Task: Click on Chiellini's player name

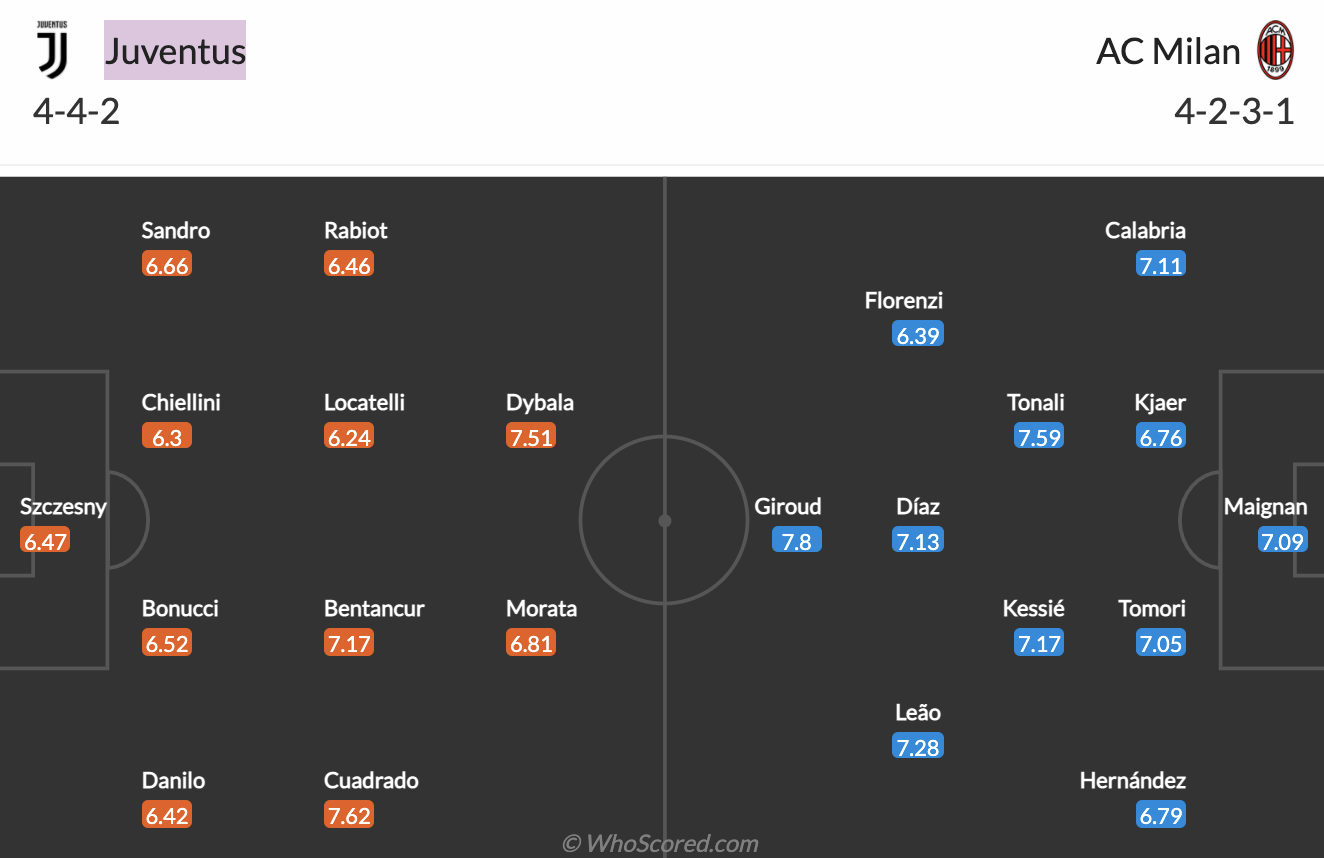Action: coord(181,402)
